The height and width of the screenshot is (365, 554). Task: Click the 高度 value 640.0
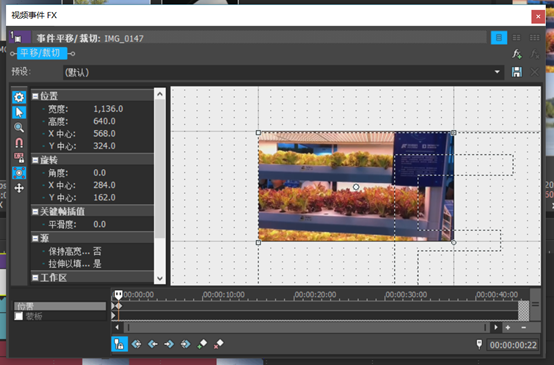coord(104,121)
